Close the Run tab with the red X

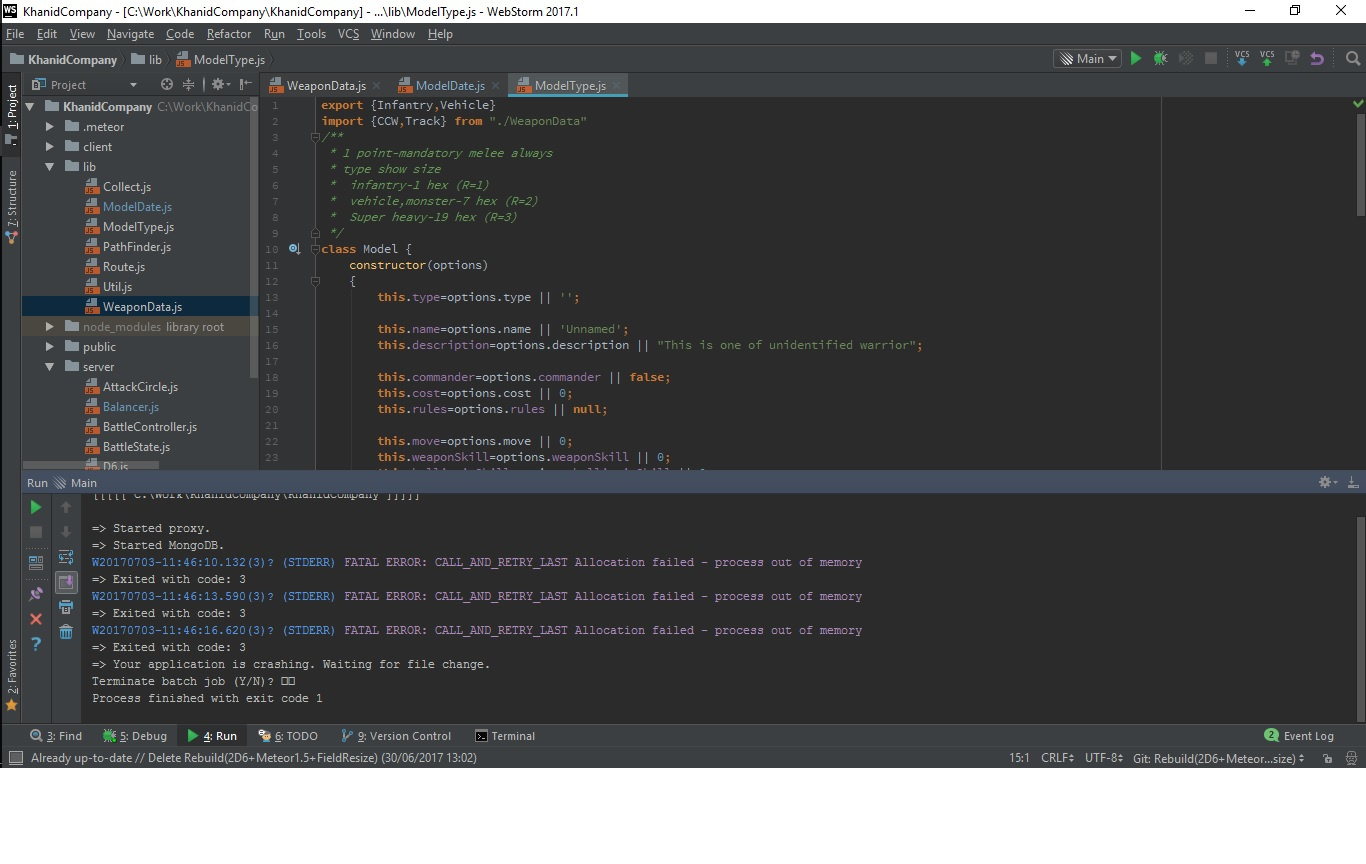coord(36,619)
